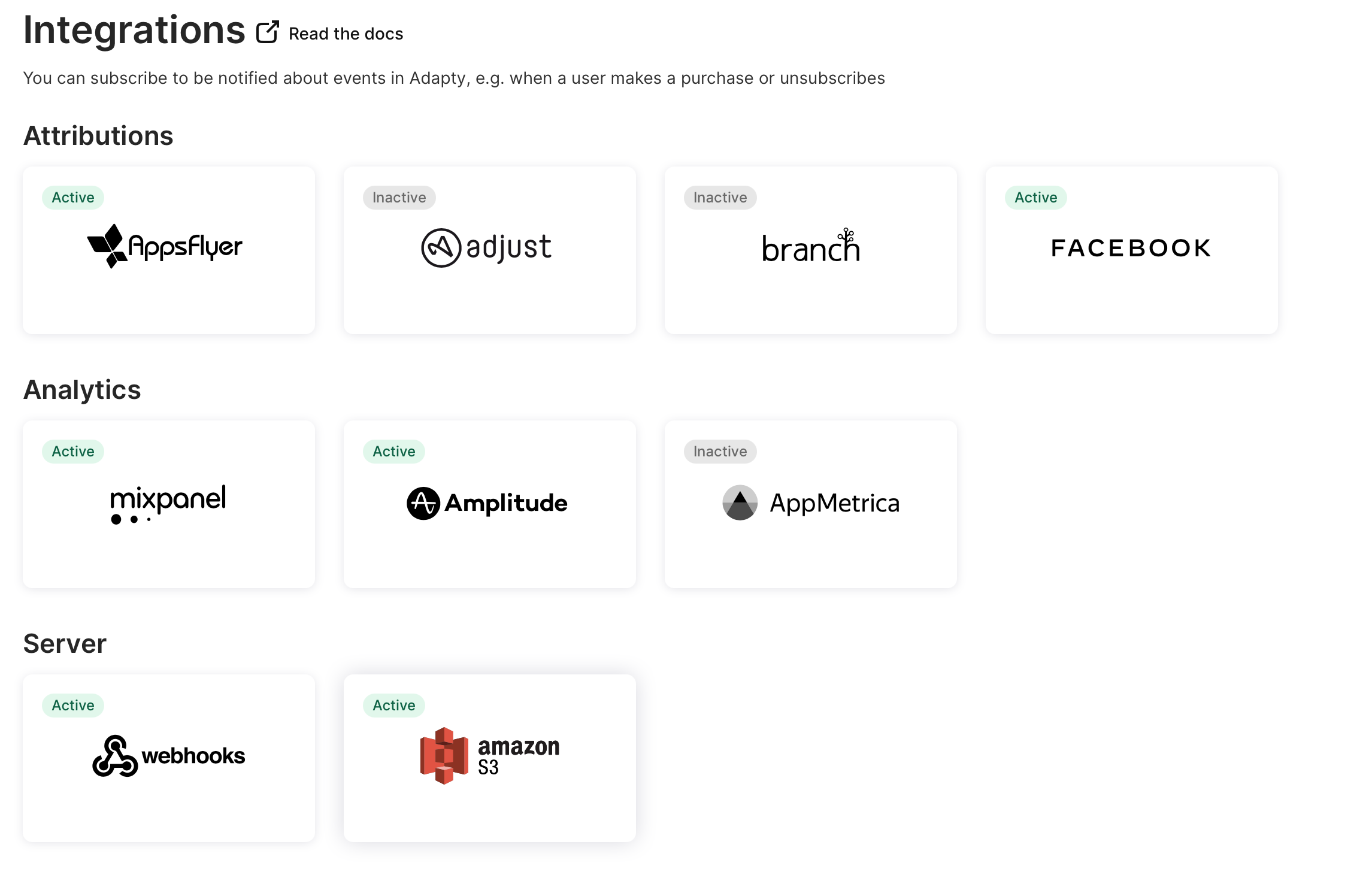Click the Active badge on Amazon S3 card

[394, 706]
